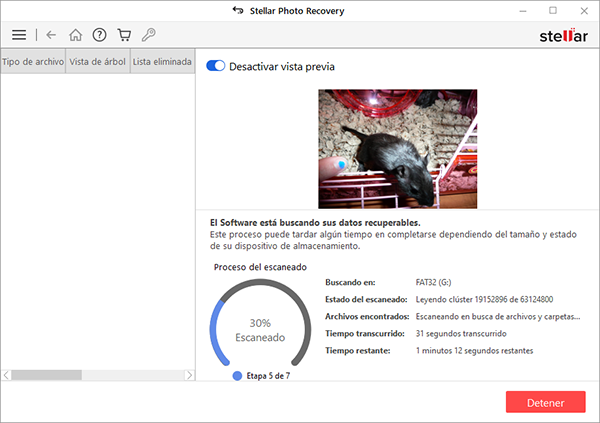Open the hamburger menu icon
Viewport: 600px width, 423px height.
click(19, 35)
